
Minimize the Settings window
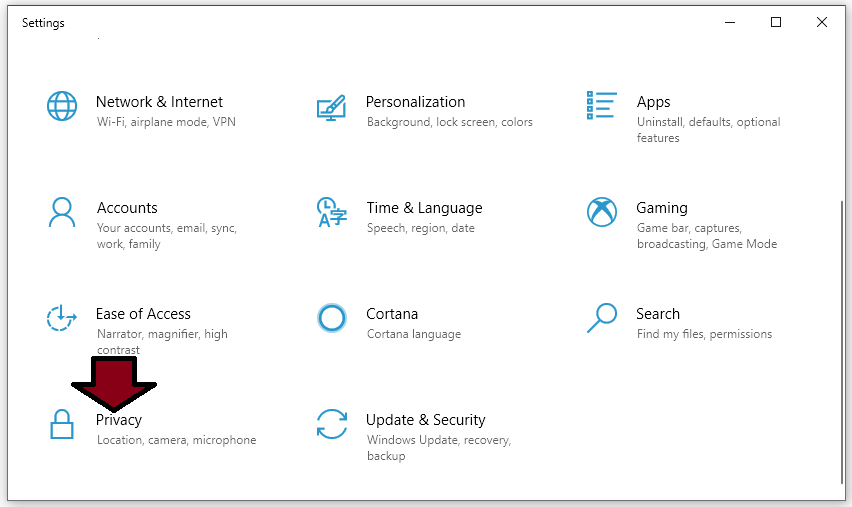pos(730,22)
